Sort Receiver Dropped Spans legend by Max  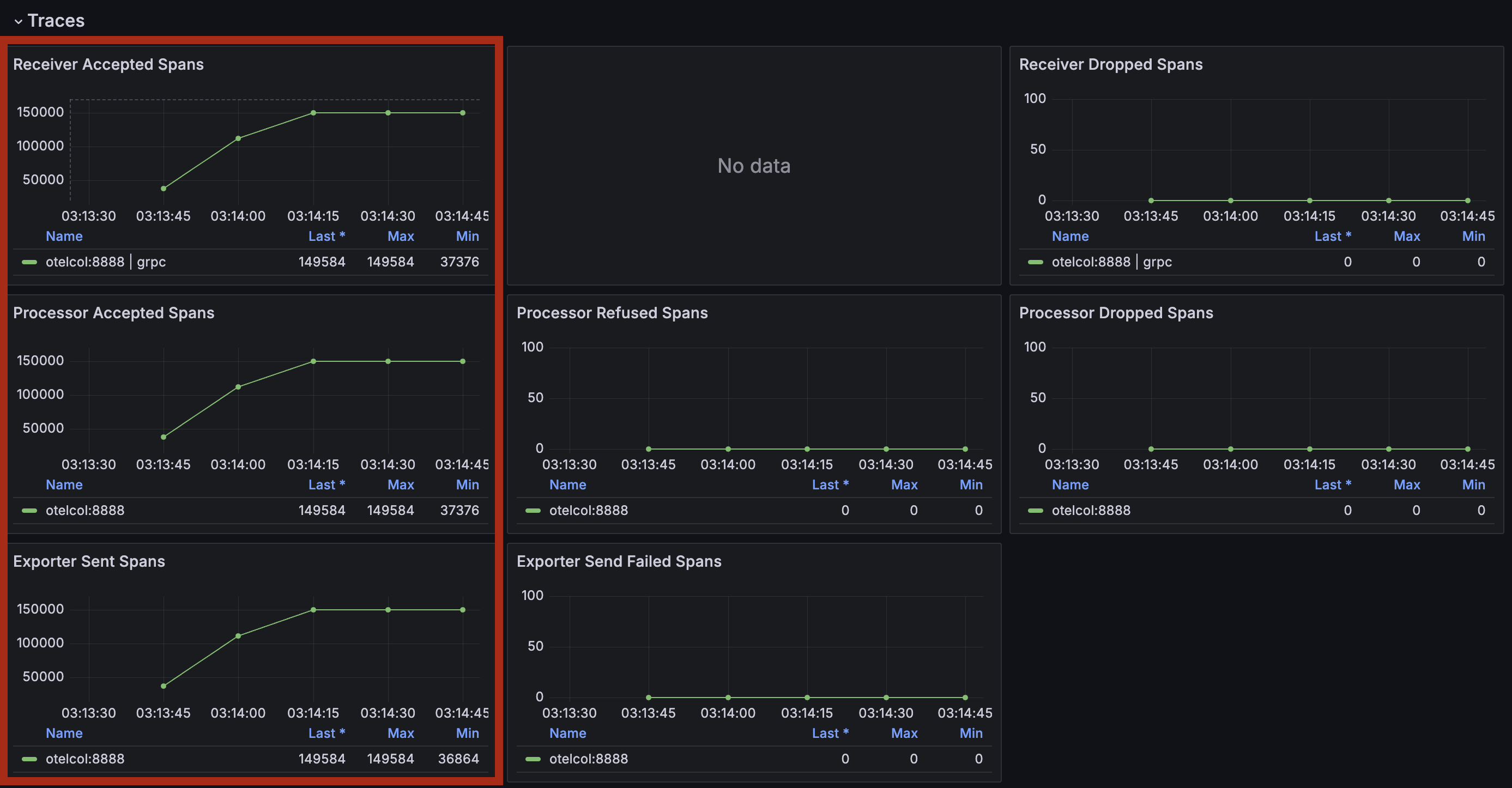1407,237
